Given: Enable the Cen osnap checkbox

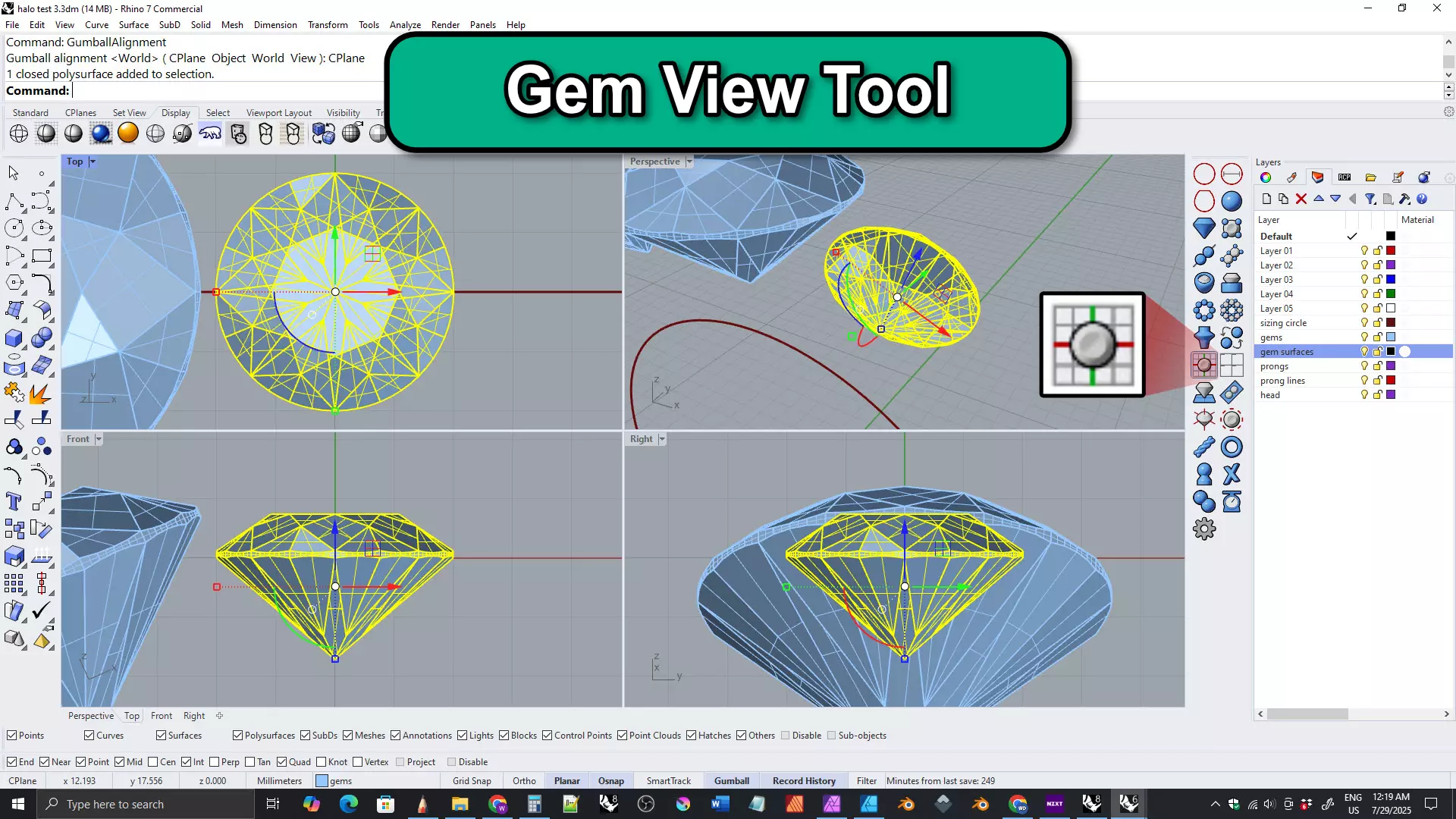Looking at the screenshot, I should (x=153, y=762).
